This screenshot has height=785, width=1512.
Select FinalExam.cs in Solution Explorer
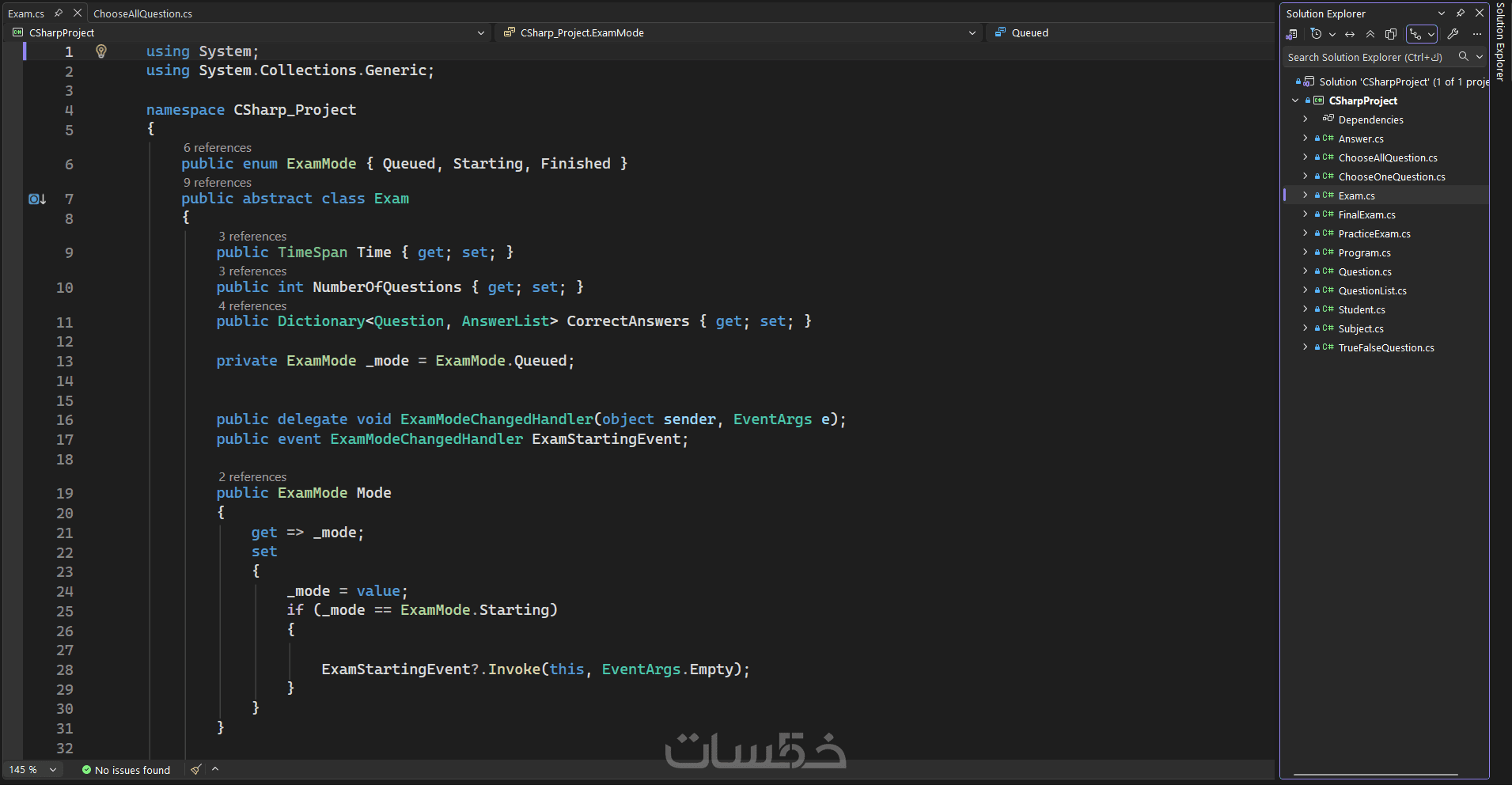coord(1366,214)
